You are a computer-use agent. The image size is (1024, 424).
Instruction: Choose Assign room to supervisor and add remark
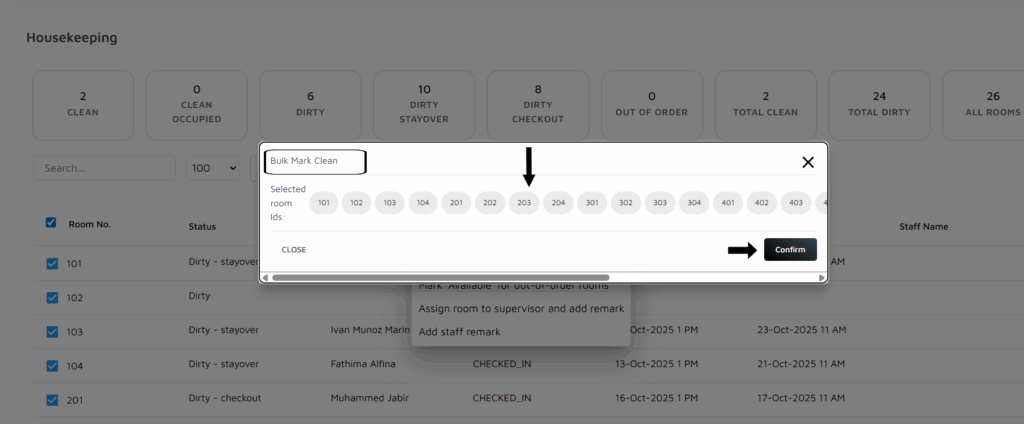click(521, 308)
